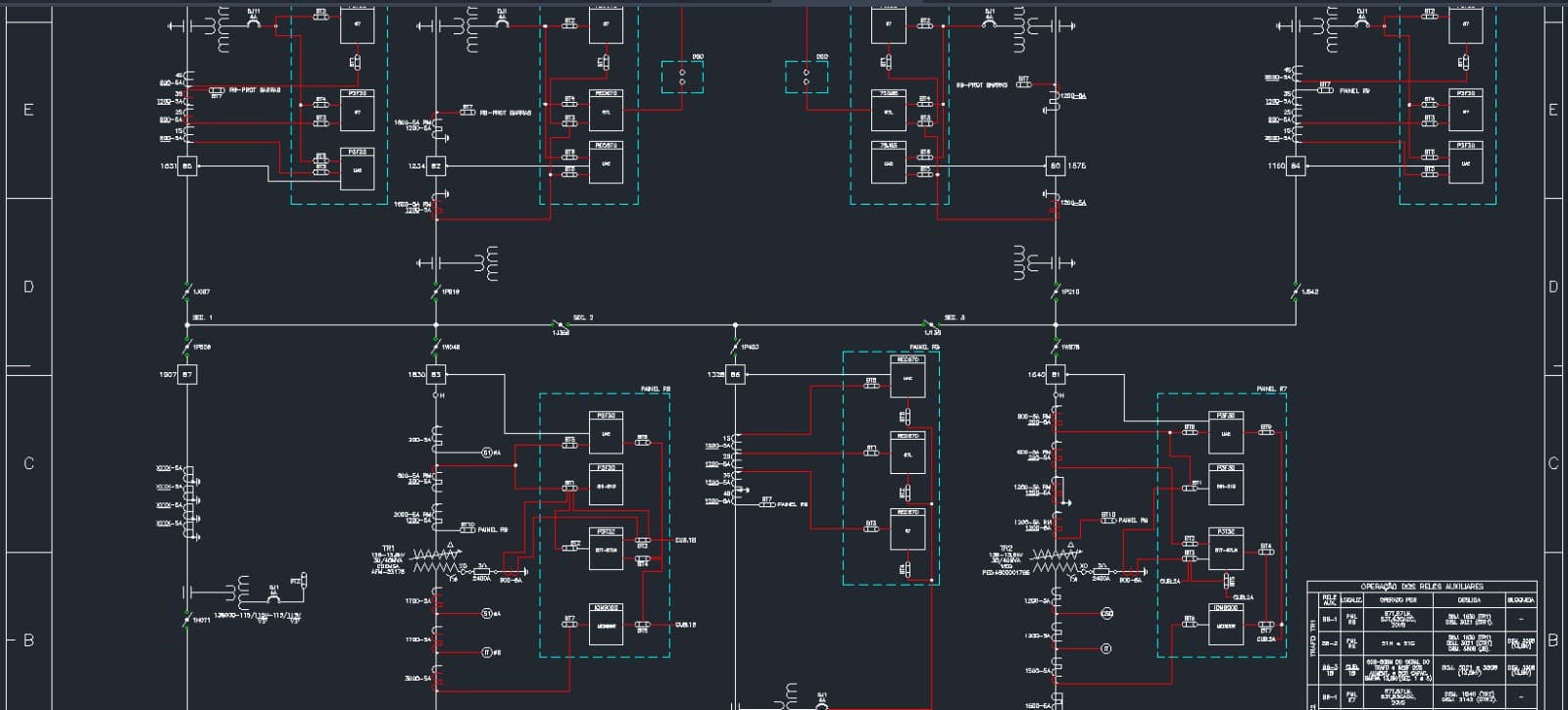Click bus-tie switch label 1J398
The image size is (1568, 710).
561,333
